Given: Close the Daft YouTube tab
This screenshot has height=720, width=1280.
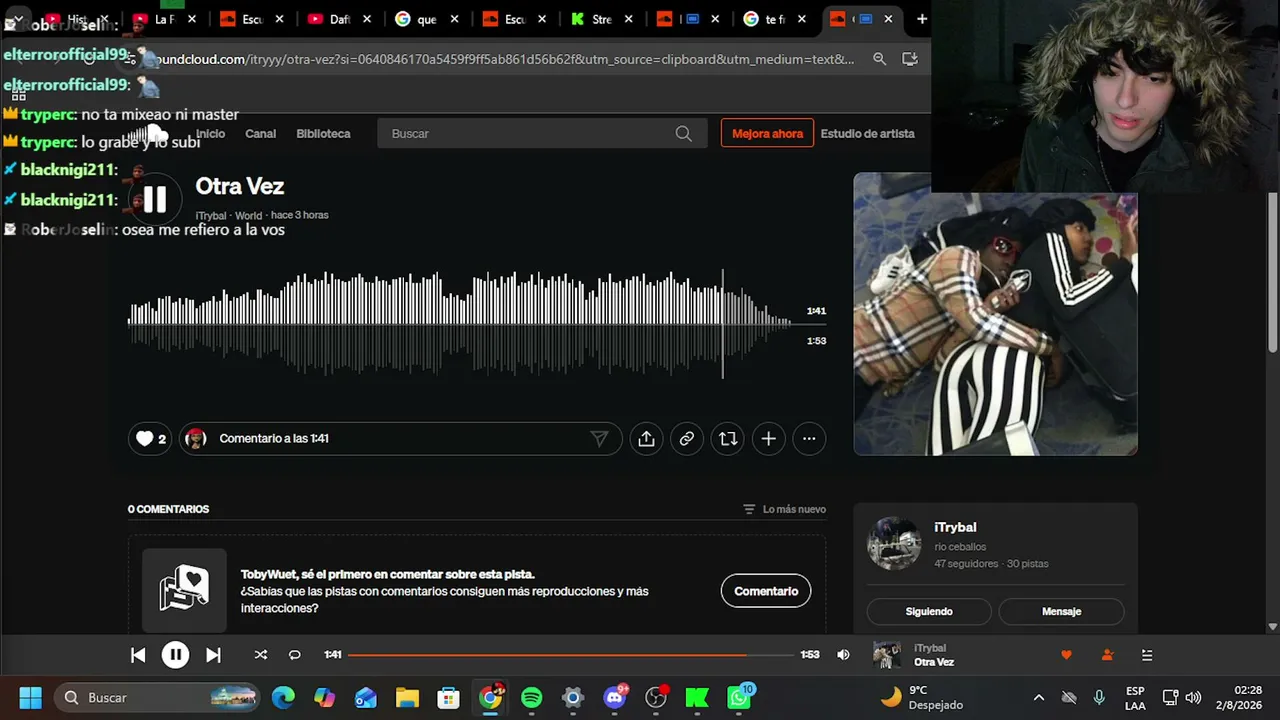Looking at the screenshot, I should pyautogui.click(x=367, y=19).
